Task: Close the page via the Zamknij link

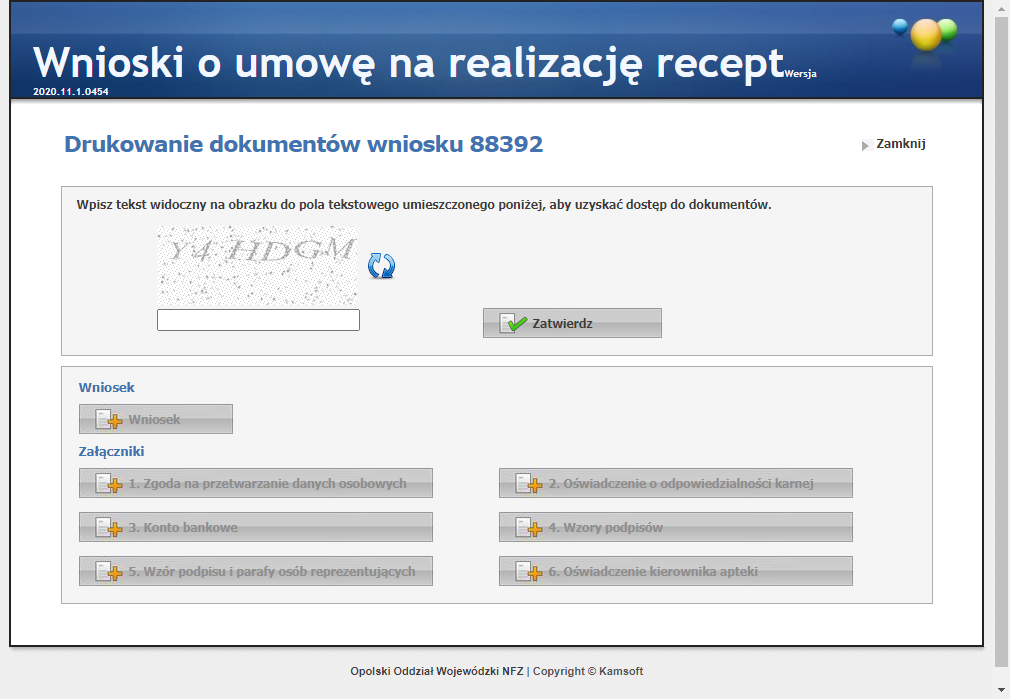Action: click(x=900, y=144)
